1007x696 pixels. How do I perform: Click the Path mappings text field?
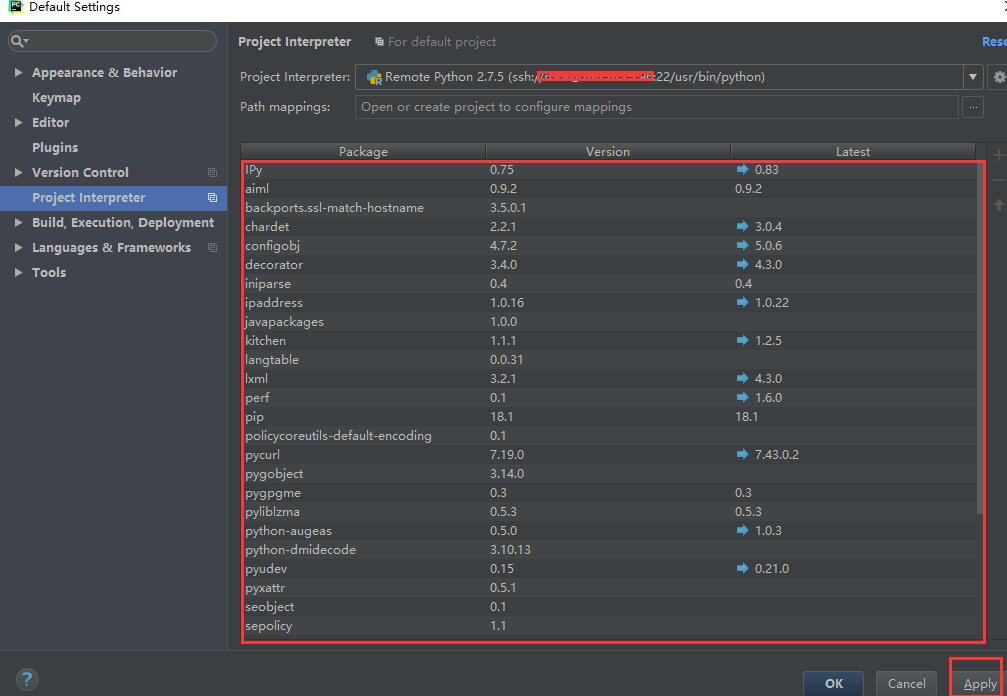[x=656, y=107]
